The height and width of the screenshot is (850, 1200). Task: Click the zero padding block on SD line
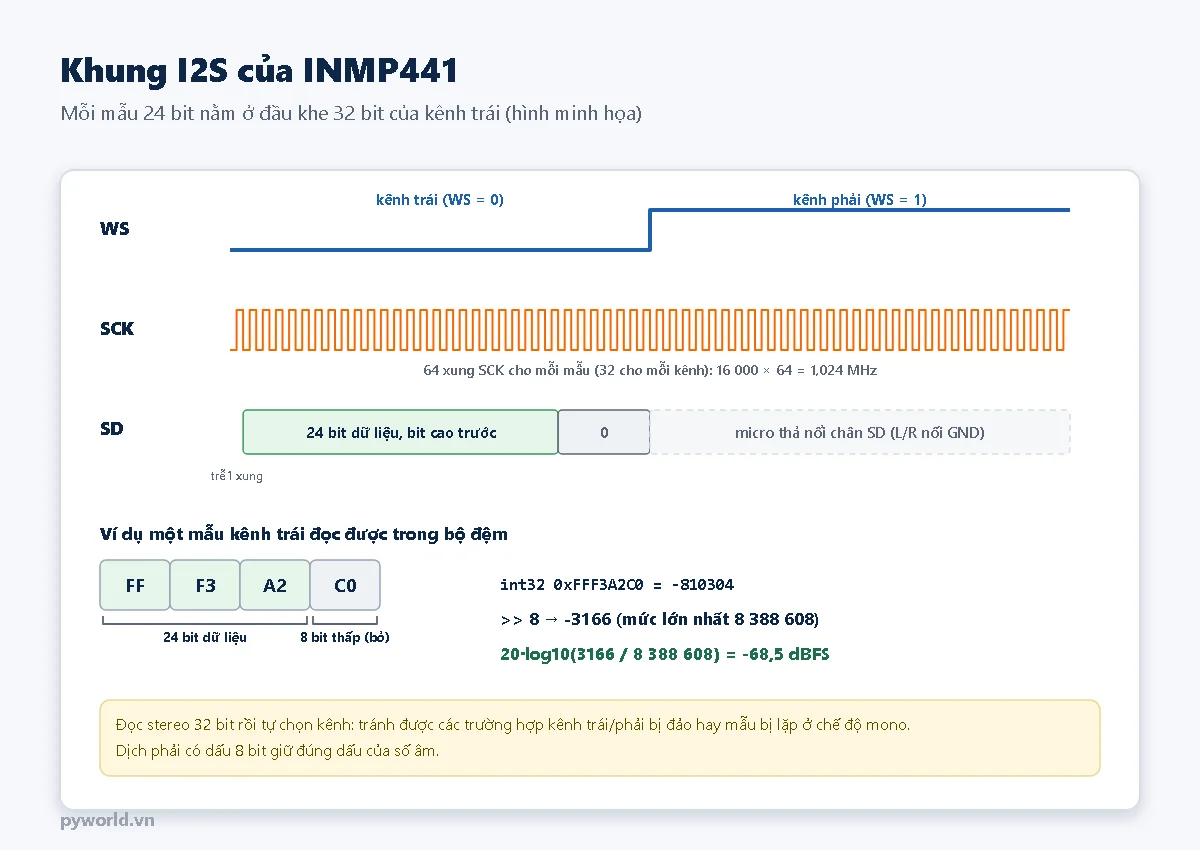(604, 432)
